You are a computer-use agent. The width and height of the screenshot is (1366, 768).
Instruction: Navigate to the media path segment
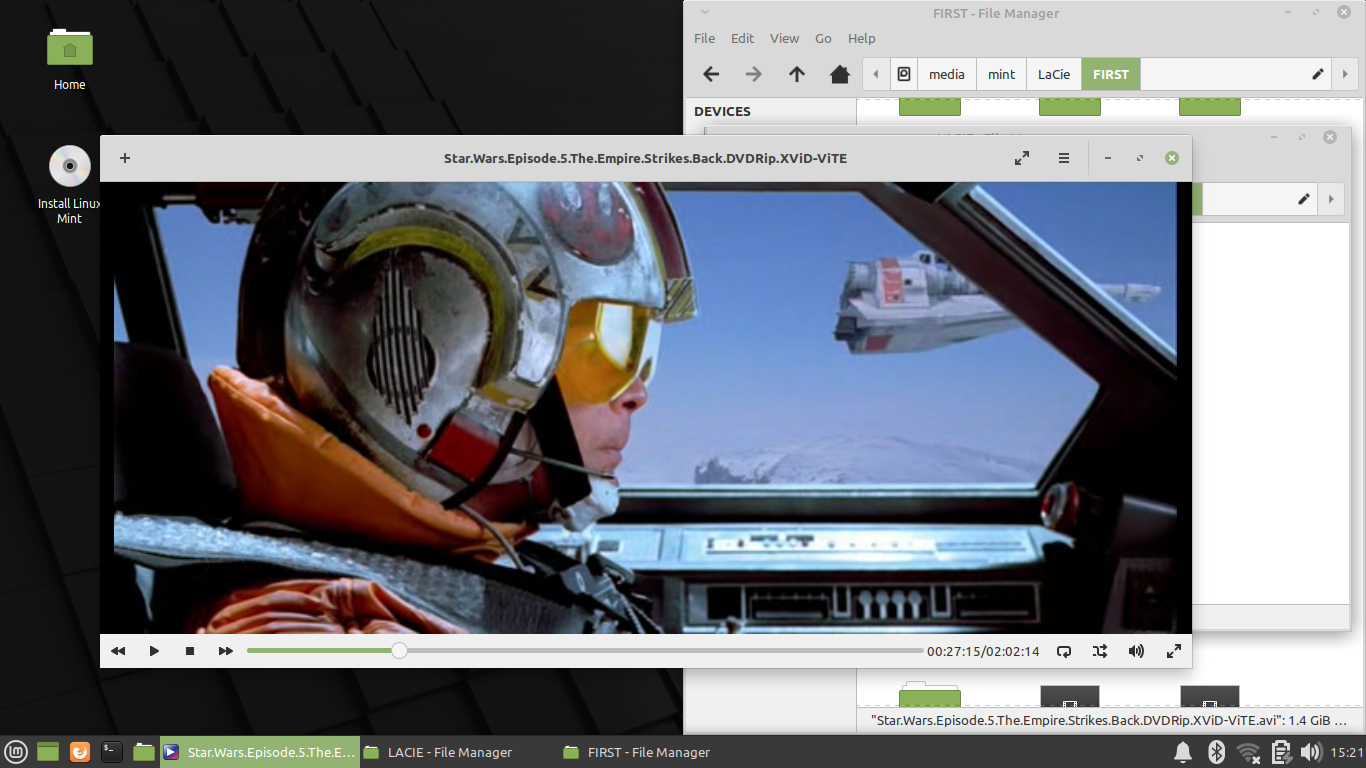click(x=947, y=74)
